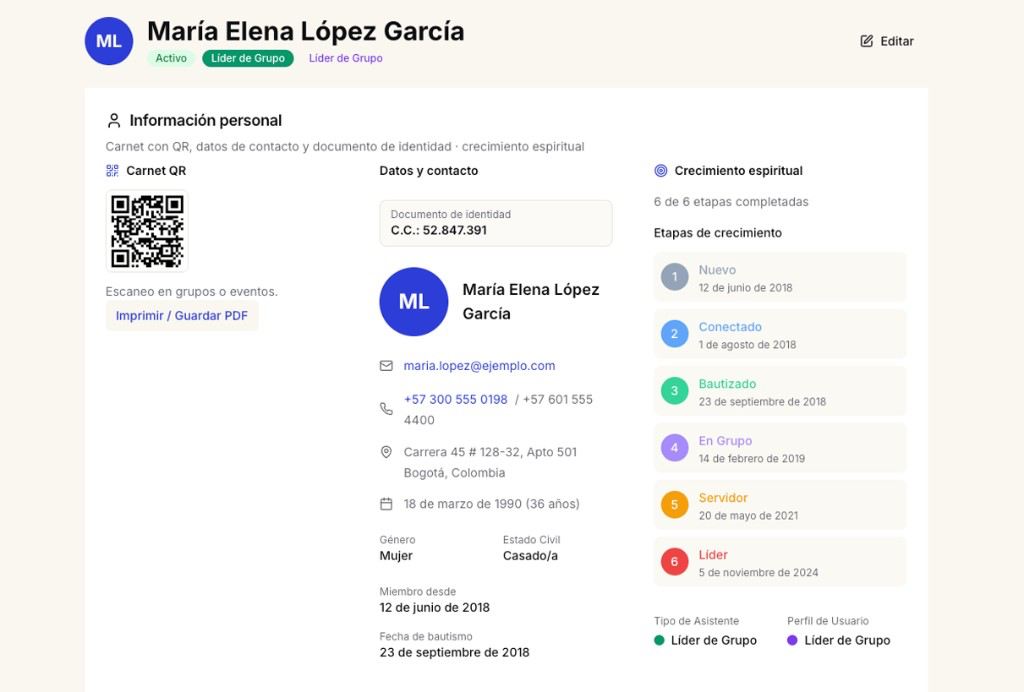
Task: Click the C.C.: 52.847.391 value
Action: [x=439, y=230]
